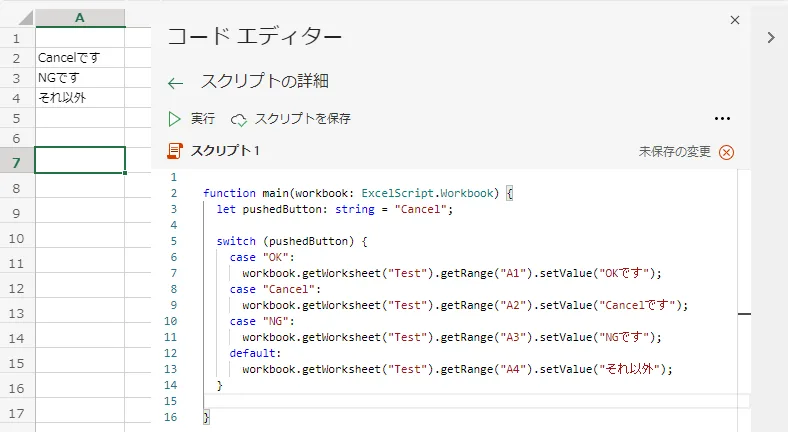788x432 pixels.
Task: Expand the collapsed right side panel chevron
Action: point(770,37)
